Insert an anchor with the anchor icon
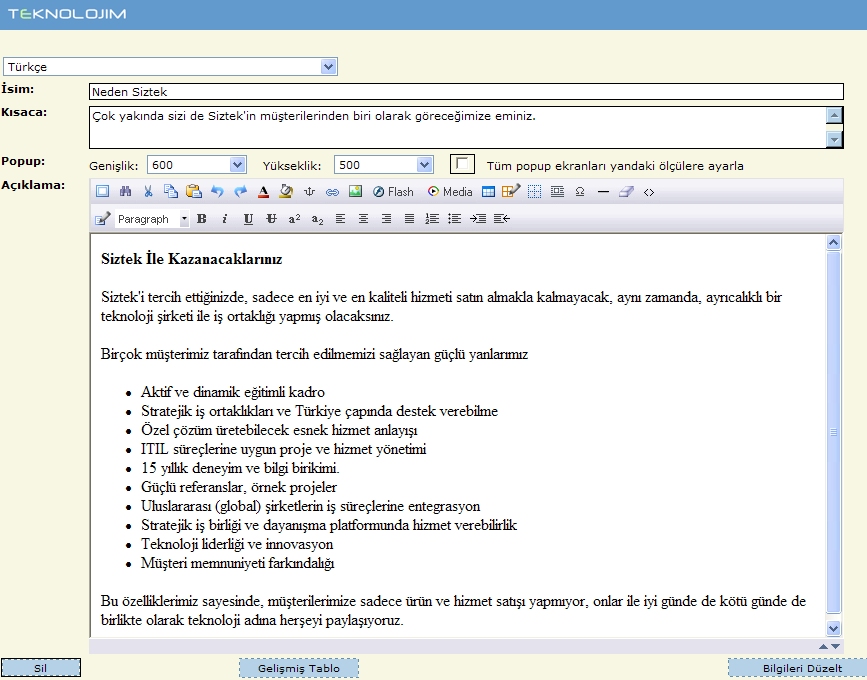This screenshot has height=680, width=867. (x=309, y=192)
